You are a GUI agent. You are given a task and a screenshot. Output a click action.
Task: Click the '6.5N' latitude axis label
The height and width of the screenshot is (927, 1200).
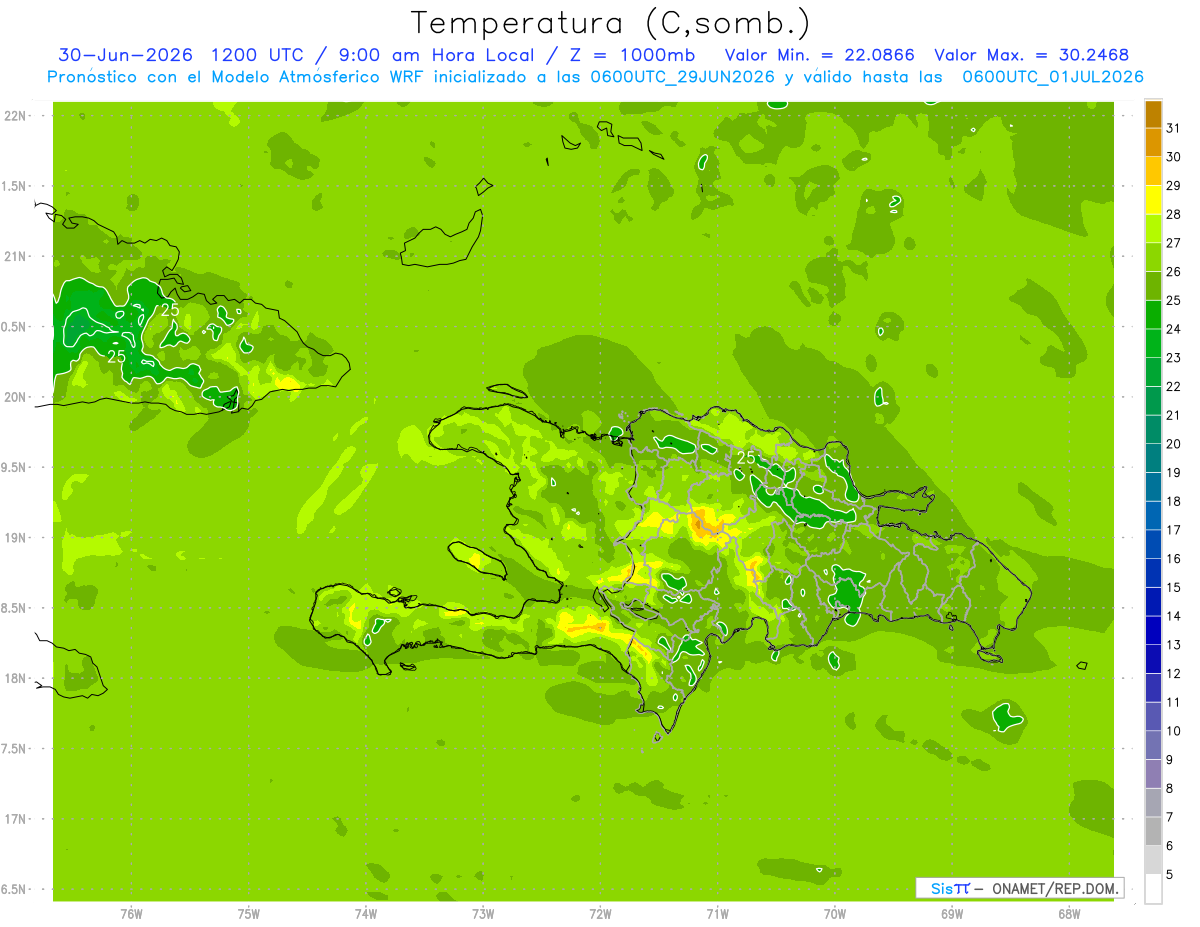pyautogui.click(x=15, y=889)
